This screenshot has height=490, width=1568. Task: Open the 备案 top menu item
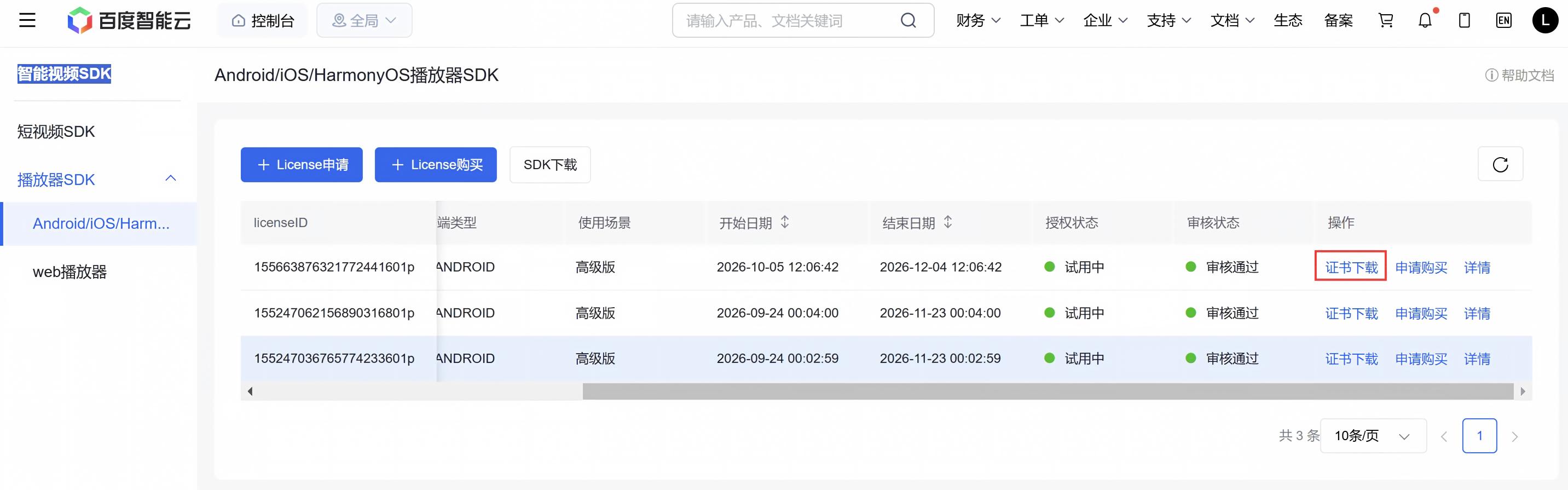point(1339,21)
